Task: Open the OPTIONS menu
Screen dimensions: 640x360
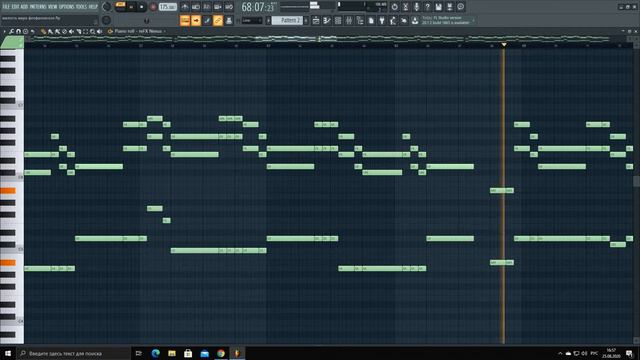Action: pos(67,7)
